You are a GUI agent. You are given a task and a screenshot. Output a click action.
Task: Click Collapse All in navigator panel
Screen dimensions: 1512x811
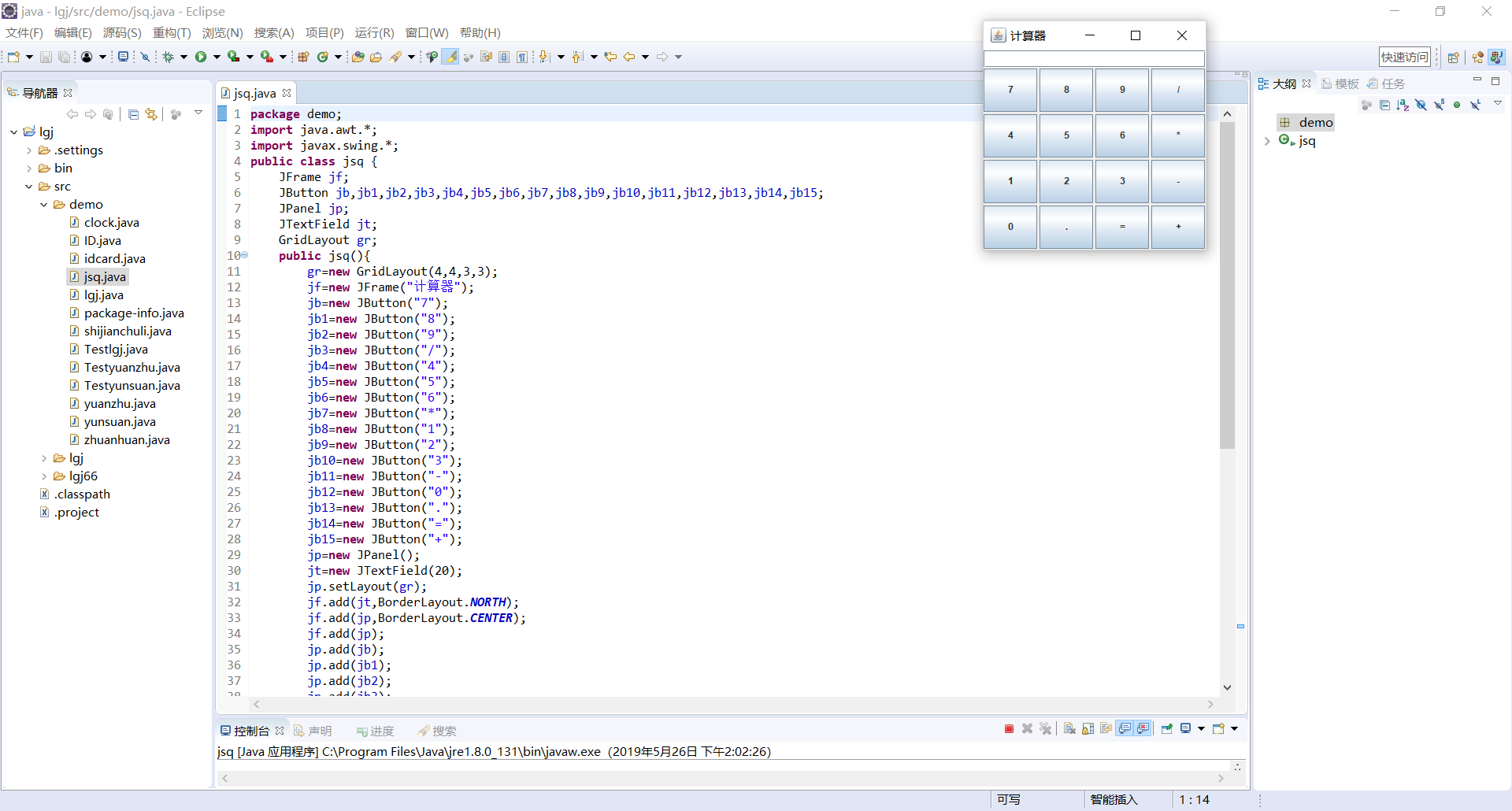[133, 115]
